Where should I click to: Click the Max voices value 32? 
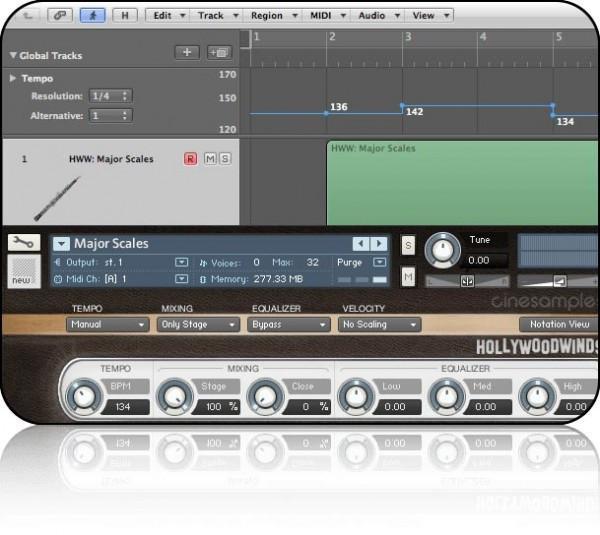[x=312, y=262]
